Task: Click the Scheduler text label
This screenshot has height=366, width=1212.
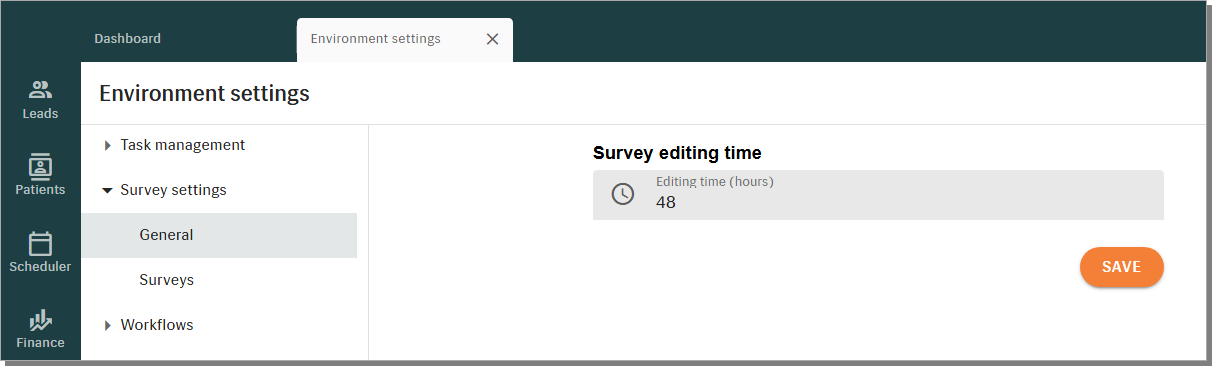Action: 40,267
